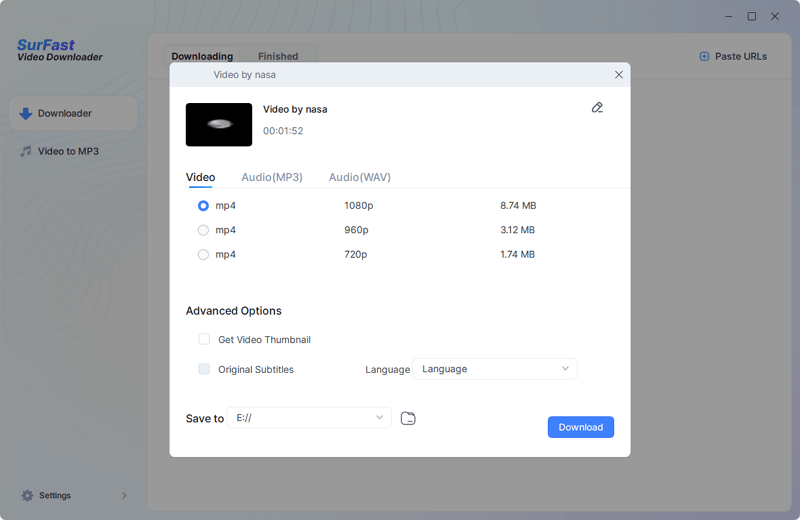The width and height of the screenshot is (800, 520).
Task: Close the Video by nasa dialog
Action: (x=619, y=75)
